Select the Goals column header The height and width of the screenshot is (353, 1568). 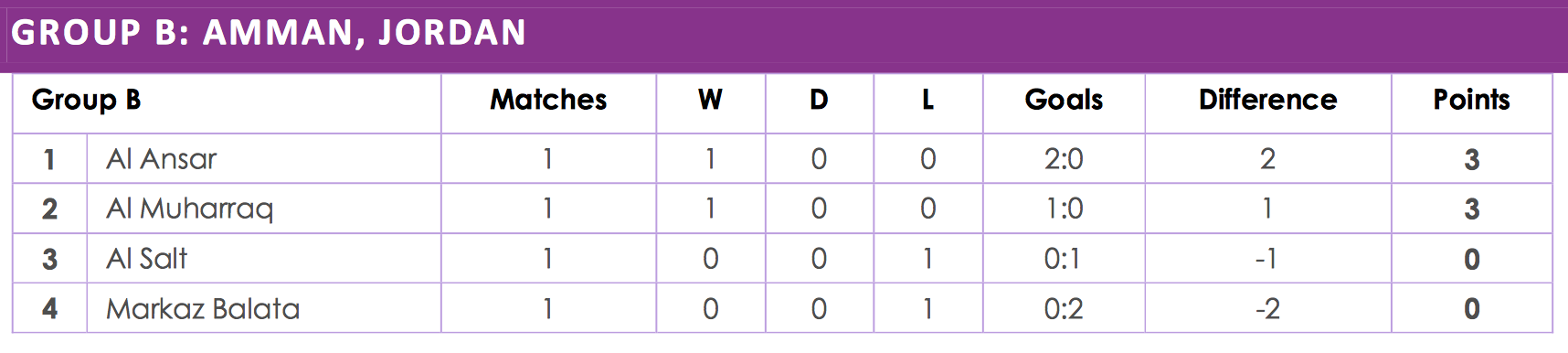pyautogui.click(x=1064, y=100)
